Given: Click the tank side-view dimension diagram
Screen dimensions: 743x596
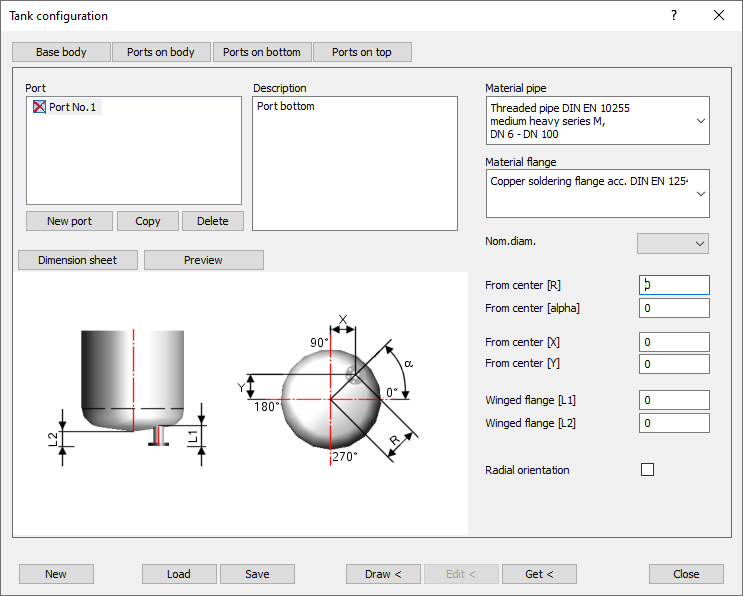Looking at the screenshot, I should pyautogui.click(x=127, y=397).
